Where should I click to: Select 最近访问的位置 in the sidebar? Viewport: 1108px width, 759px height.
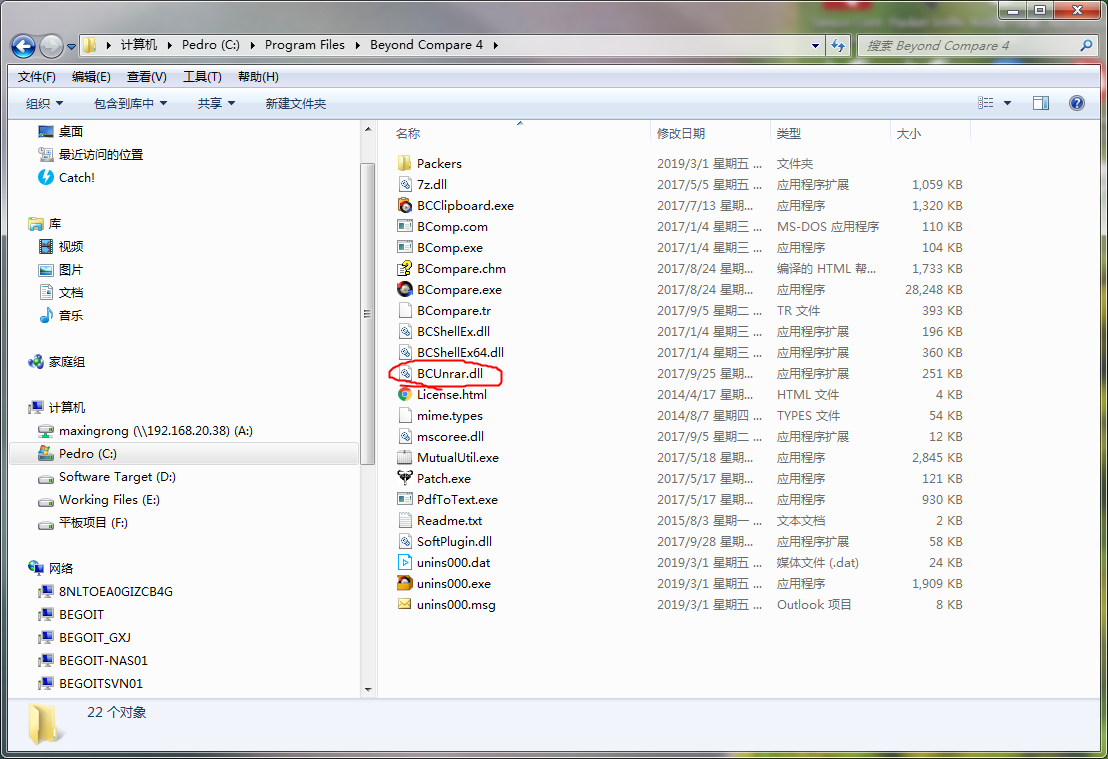pos(90,154)
